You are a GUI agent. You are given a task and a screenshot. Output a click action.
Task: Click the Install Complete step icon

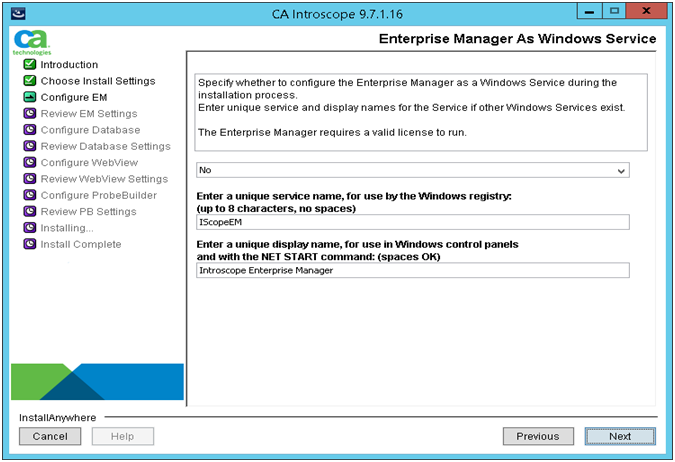tap(30, 244)
